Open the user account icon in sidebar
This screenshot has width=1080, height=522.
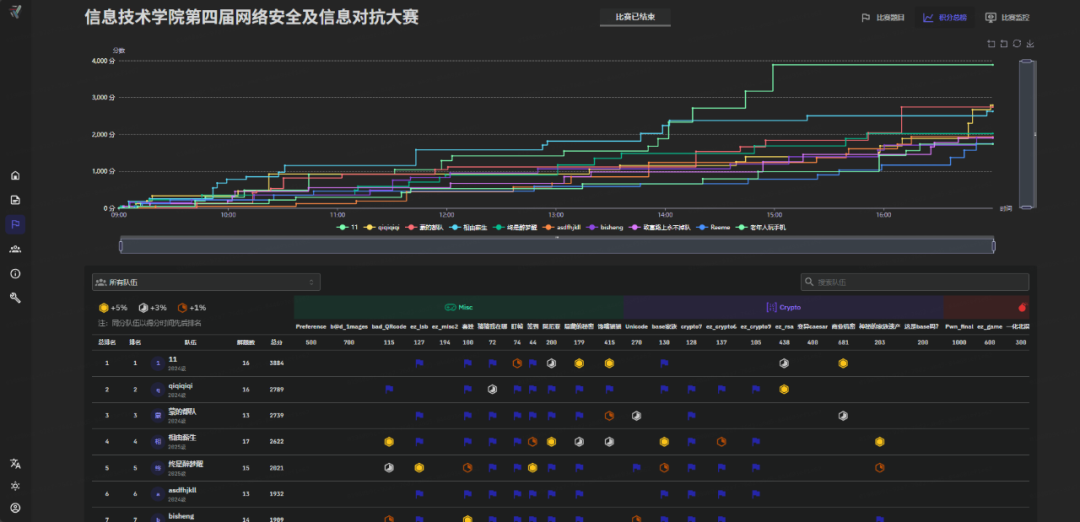[x=15, y=508]
